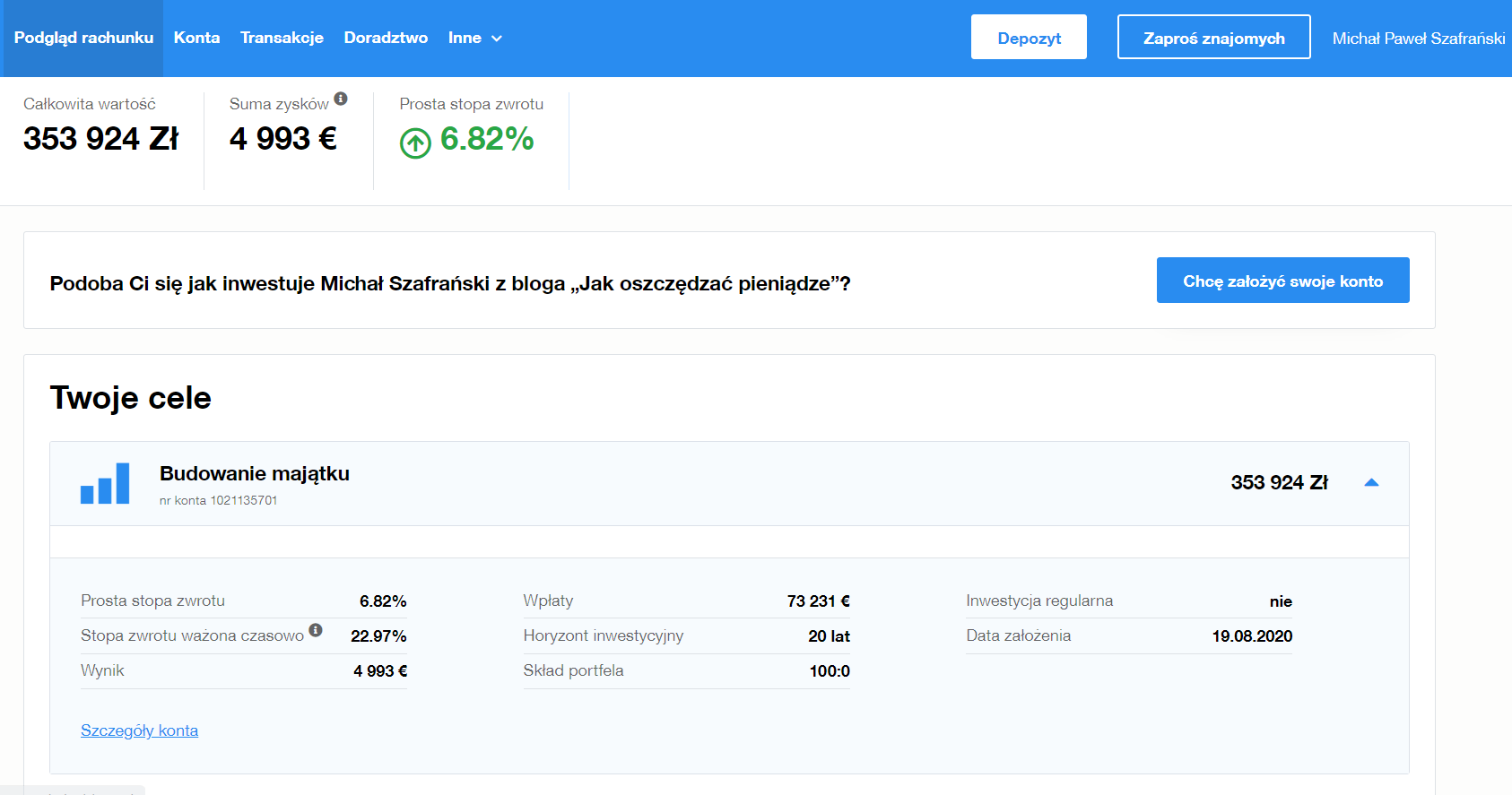Select Doradztwo from top navigation
This screenshot has width=1512, height=795.
pyautogui.click(x=386, y=38)
